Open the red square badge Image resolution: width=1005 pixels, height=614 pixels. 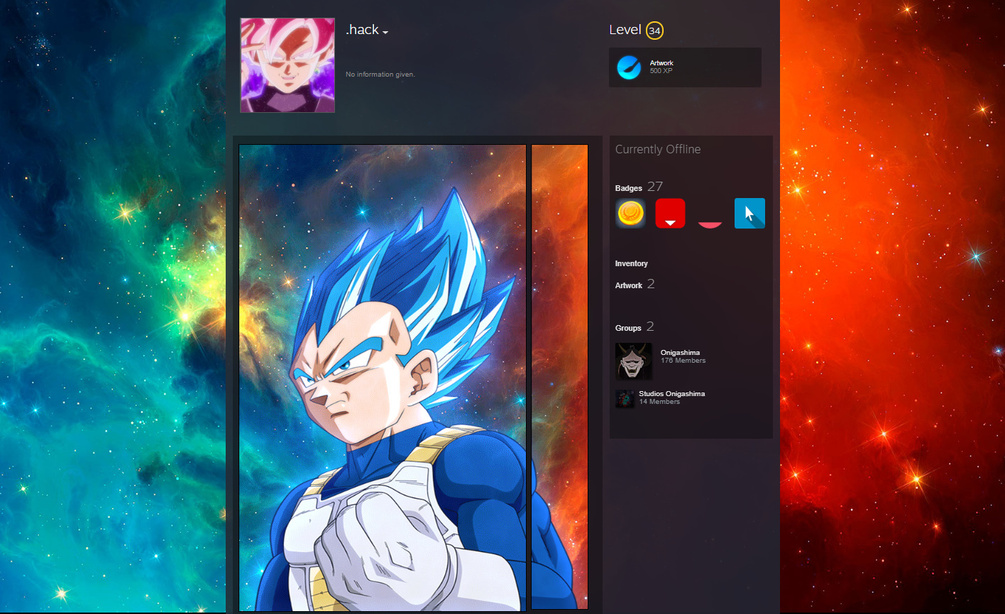[670, 213]
